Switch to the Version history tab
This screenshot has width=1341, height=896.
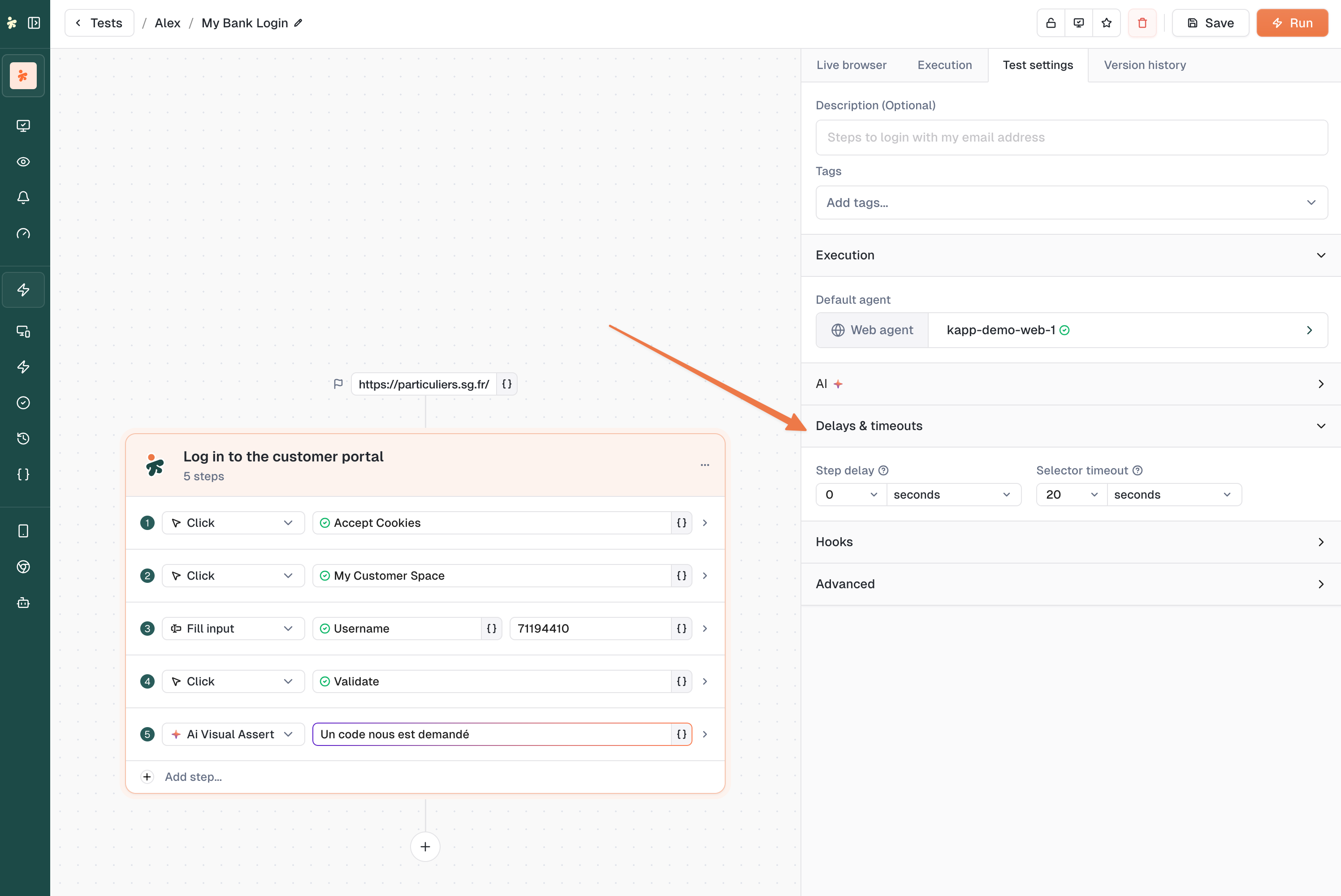[1144, 65]
